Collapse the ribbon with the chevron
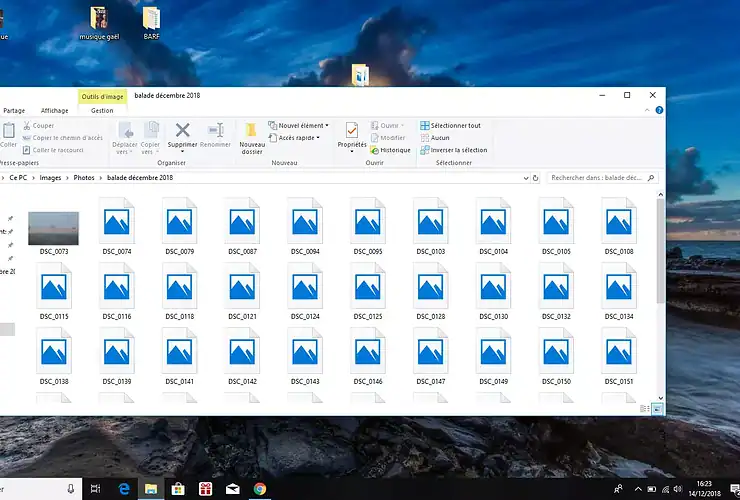The width and height of the screenshot is (740, 500). click(x=647, y=110)
